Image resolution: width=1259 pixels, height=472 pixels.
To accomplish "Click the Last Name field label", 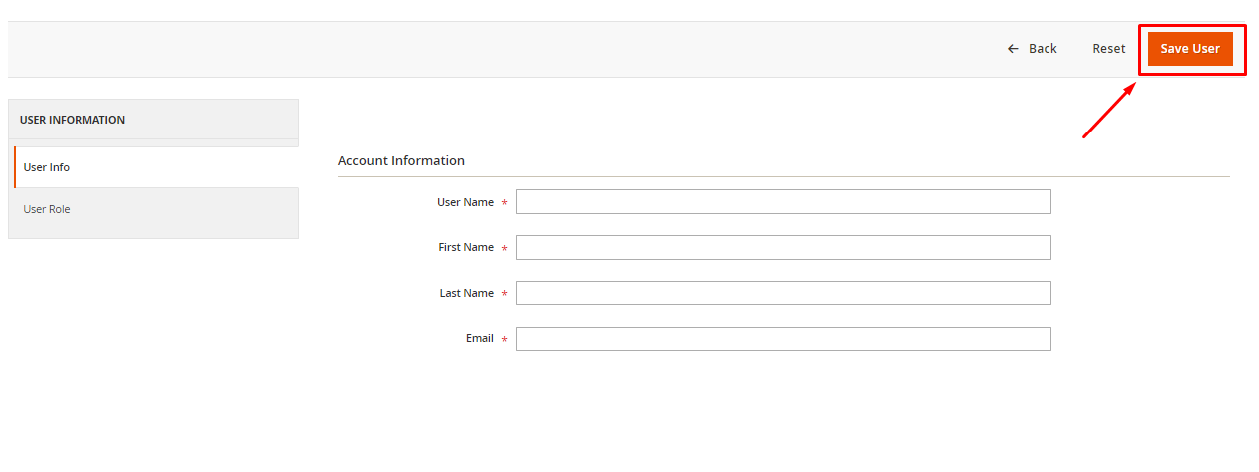I will [467, 293].
